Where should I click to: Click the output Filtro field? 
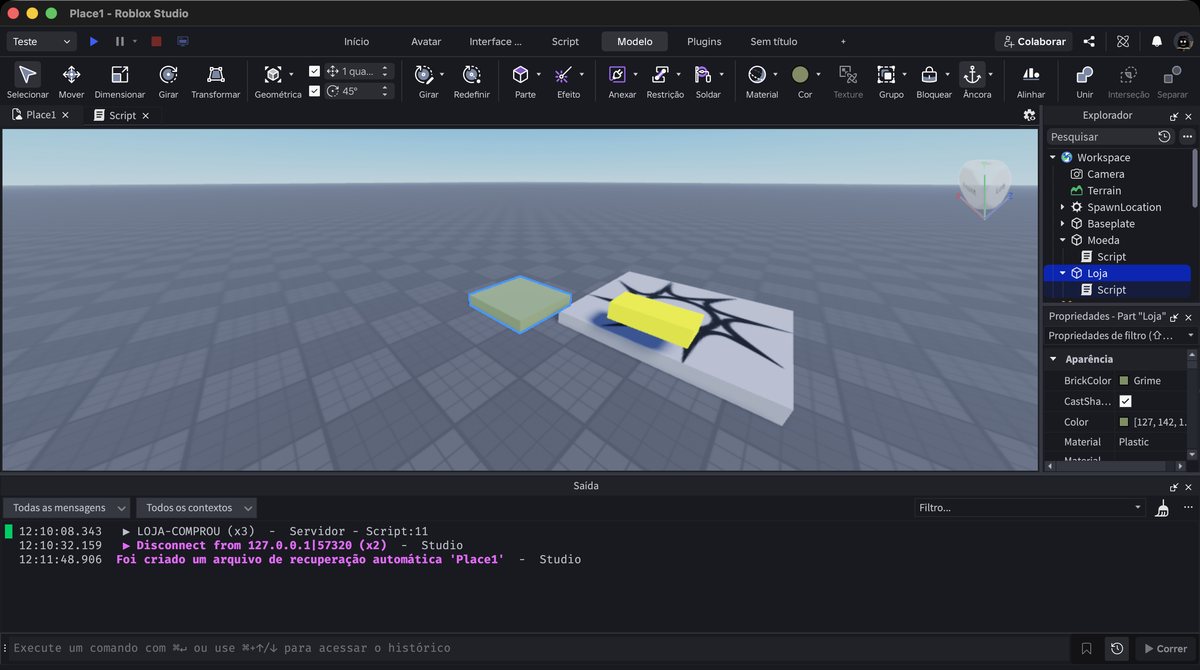(1030, 508)
